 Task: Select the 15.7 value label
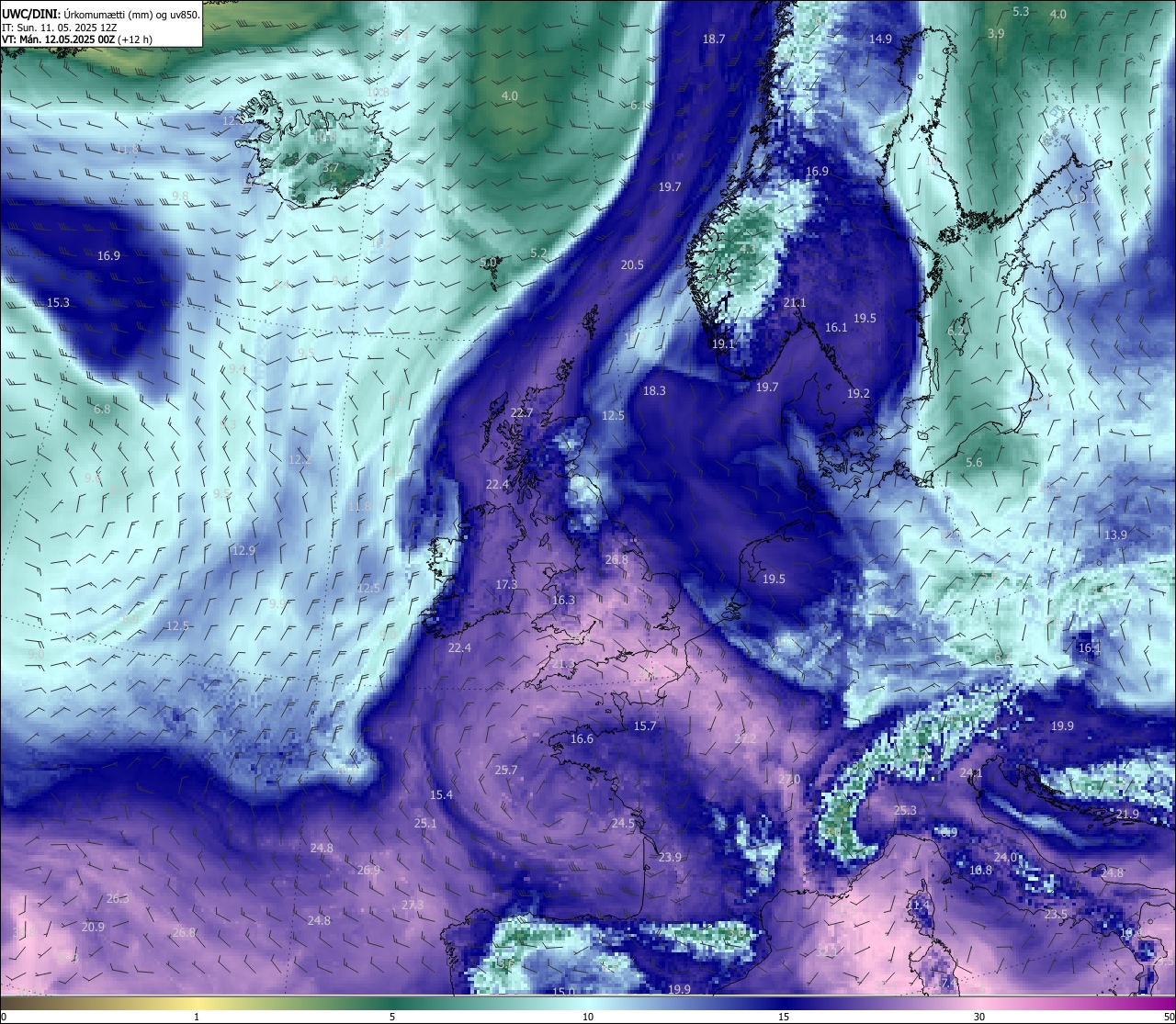click(x=645, y=726)
